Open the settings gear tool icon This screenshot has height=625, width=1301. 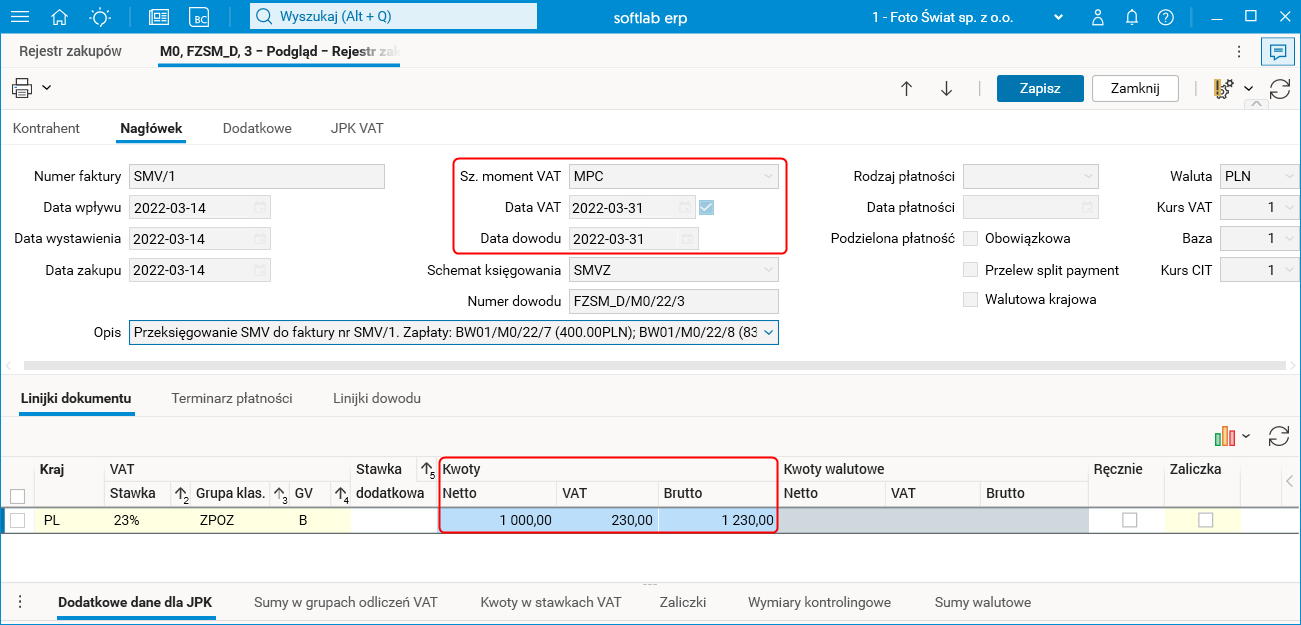tap(1223, 89)
